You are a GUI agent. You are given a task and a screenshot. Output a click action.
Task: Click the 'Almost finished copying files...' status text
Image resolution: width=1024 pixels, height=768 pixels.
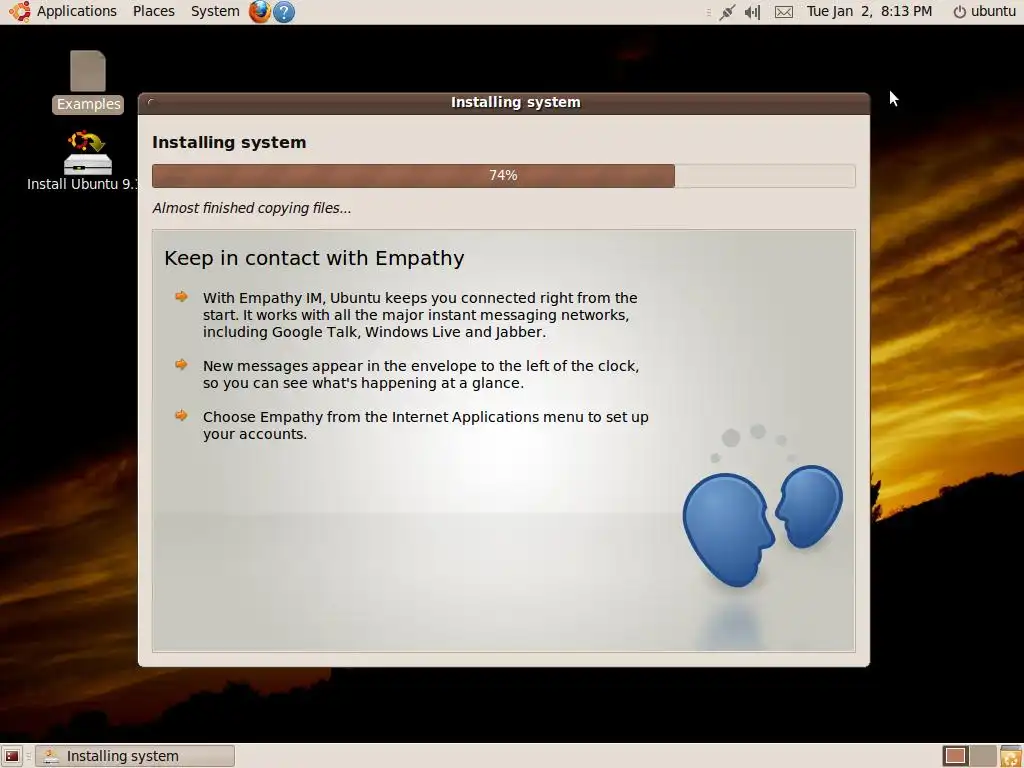tap(251, 208)
